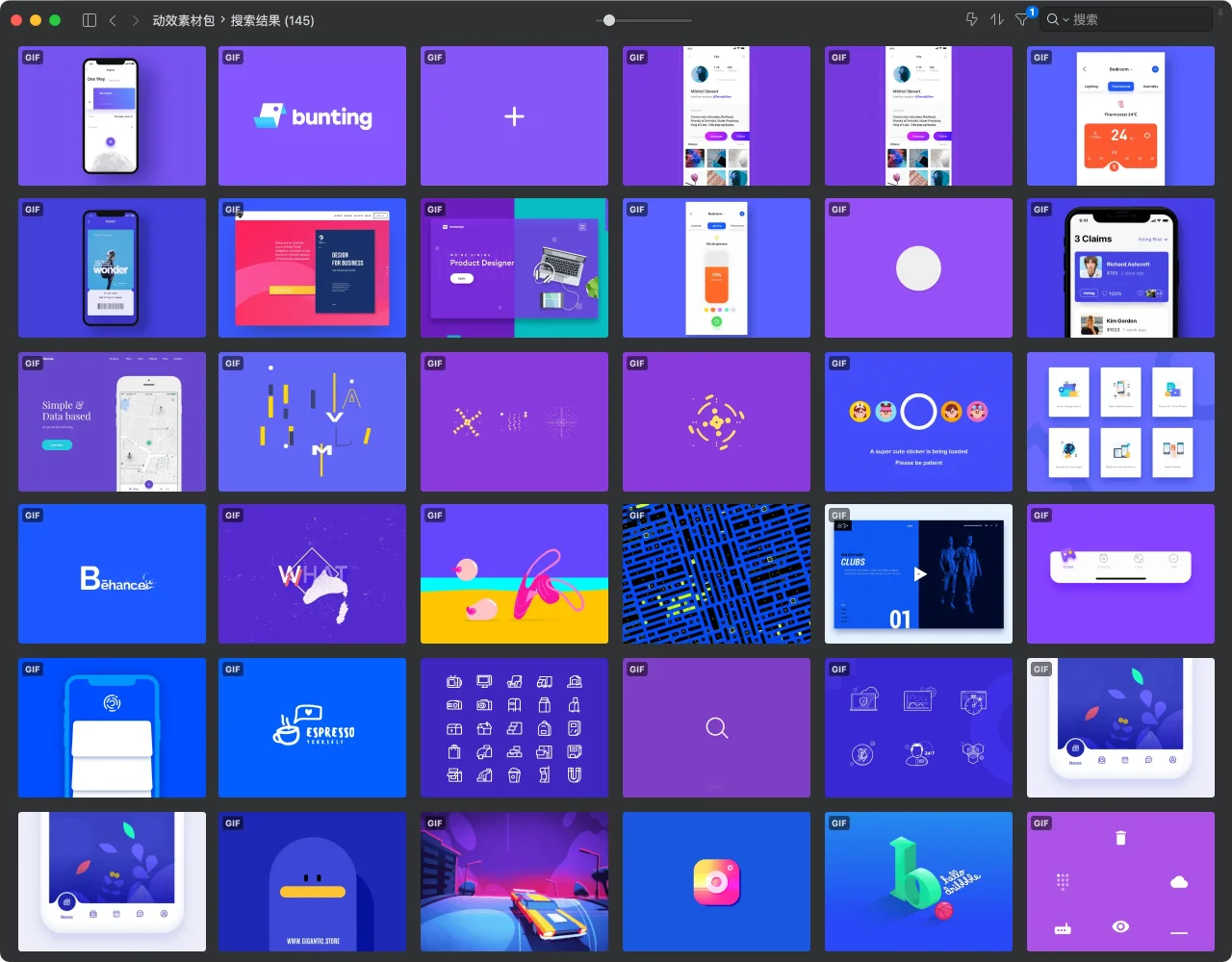The height and width of the screenshot is (962, 1232).
Task: Toggle the filter funnel icon
Action: point(1022,20)
